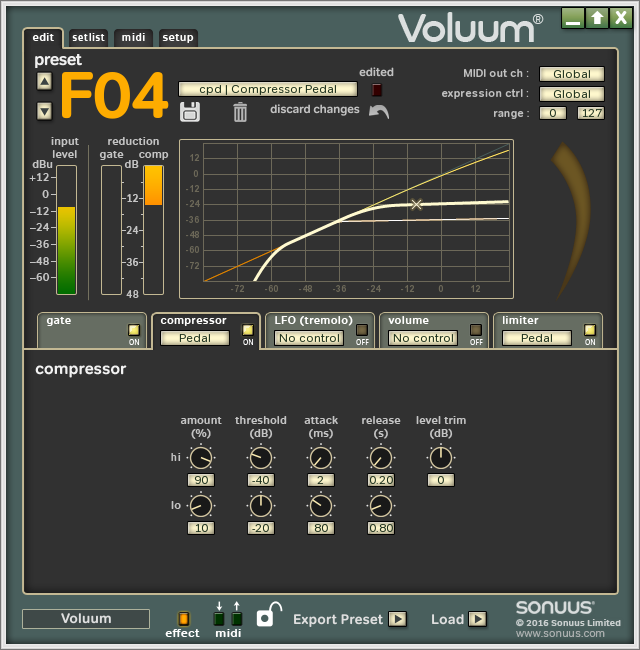The image size is (640, 650).
Task: Click the green up-arrow window button
Action: [x=597, y=18]
